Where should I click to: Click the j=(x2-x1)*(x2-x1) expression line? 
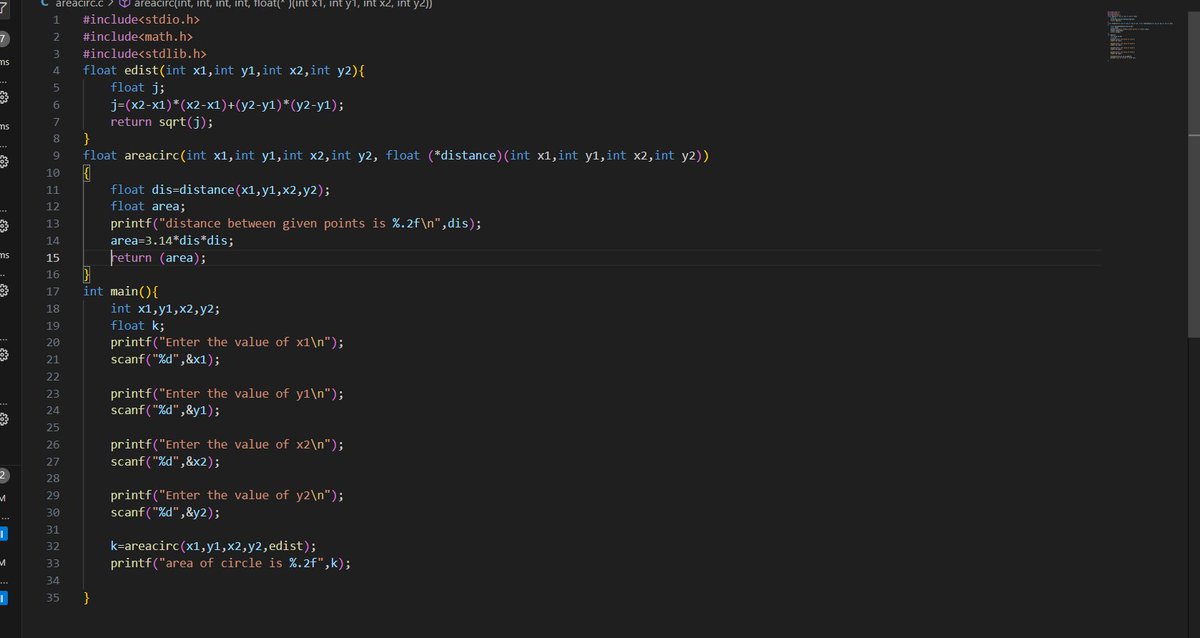click(x=227, y=104)
